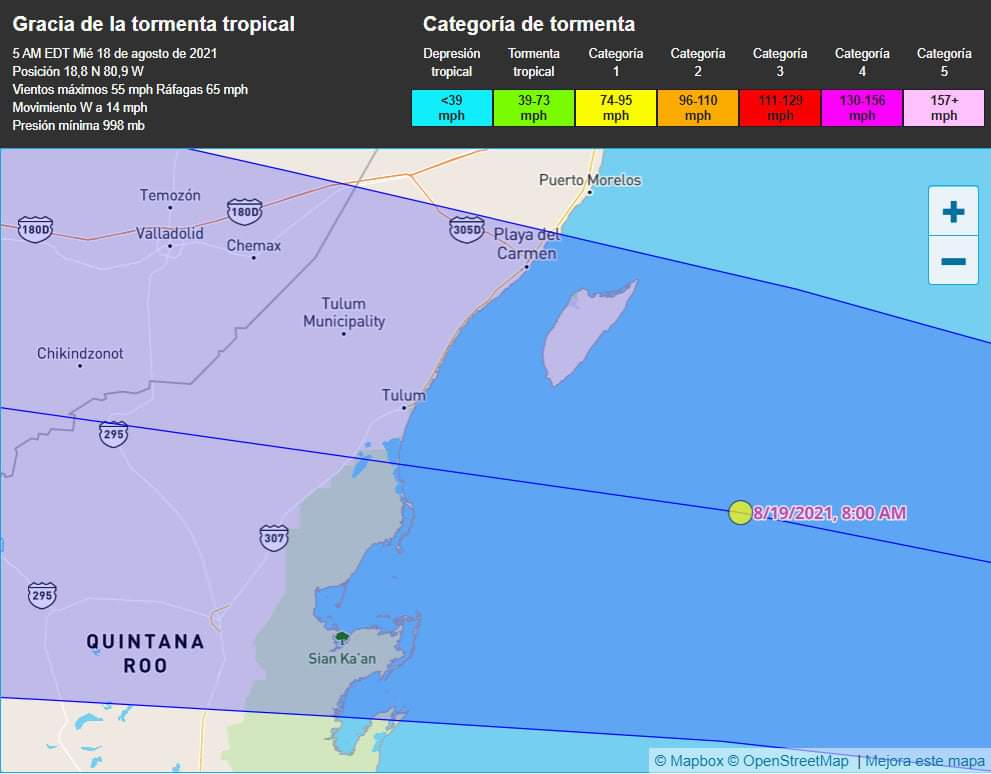Viewport: 991px width, 774px height.
Task: Click the 307 highway shield icon
Action: 274,537
